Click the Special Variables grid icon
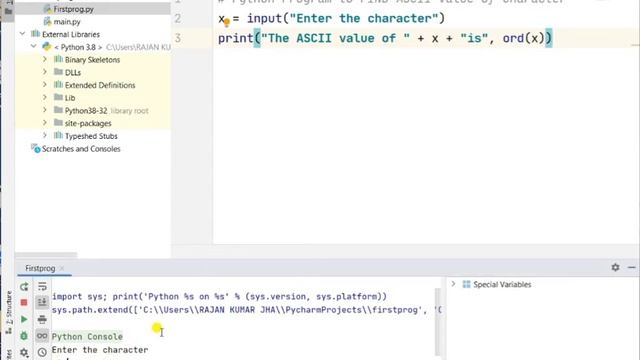 coord(467,284)
